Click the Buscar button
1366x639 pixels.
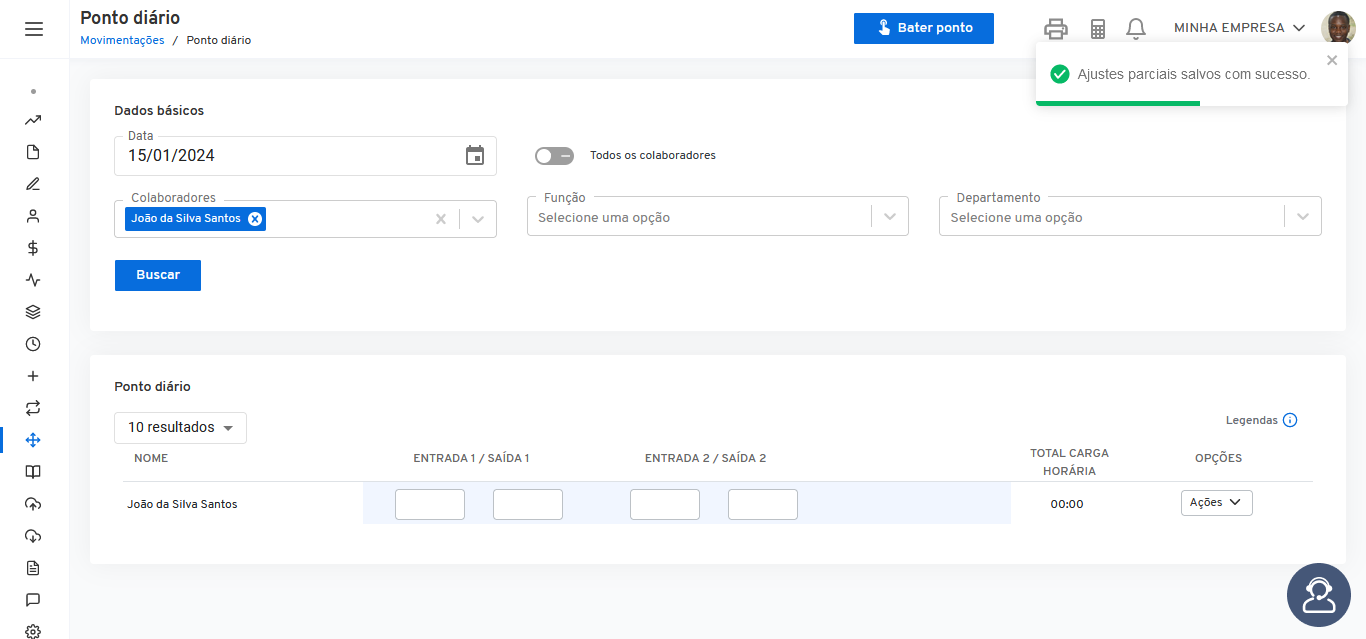[x=158, y=275]
